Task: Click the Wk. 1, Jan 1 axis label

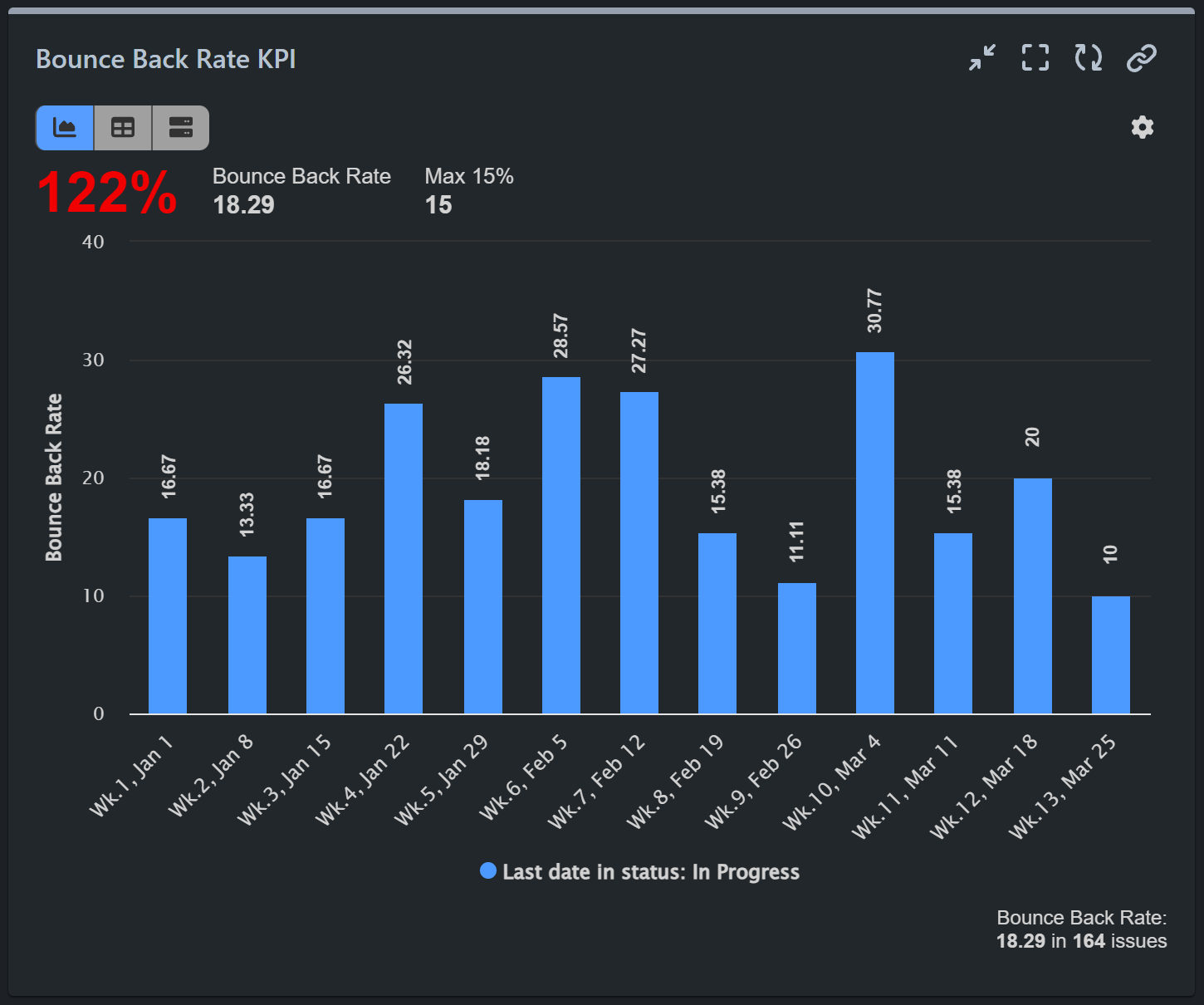Action: pyautogui.click(x=133, y=777)
